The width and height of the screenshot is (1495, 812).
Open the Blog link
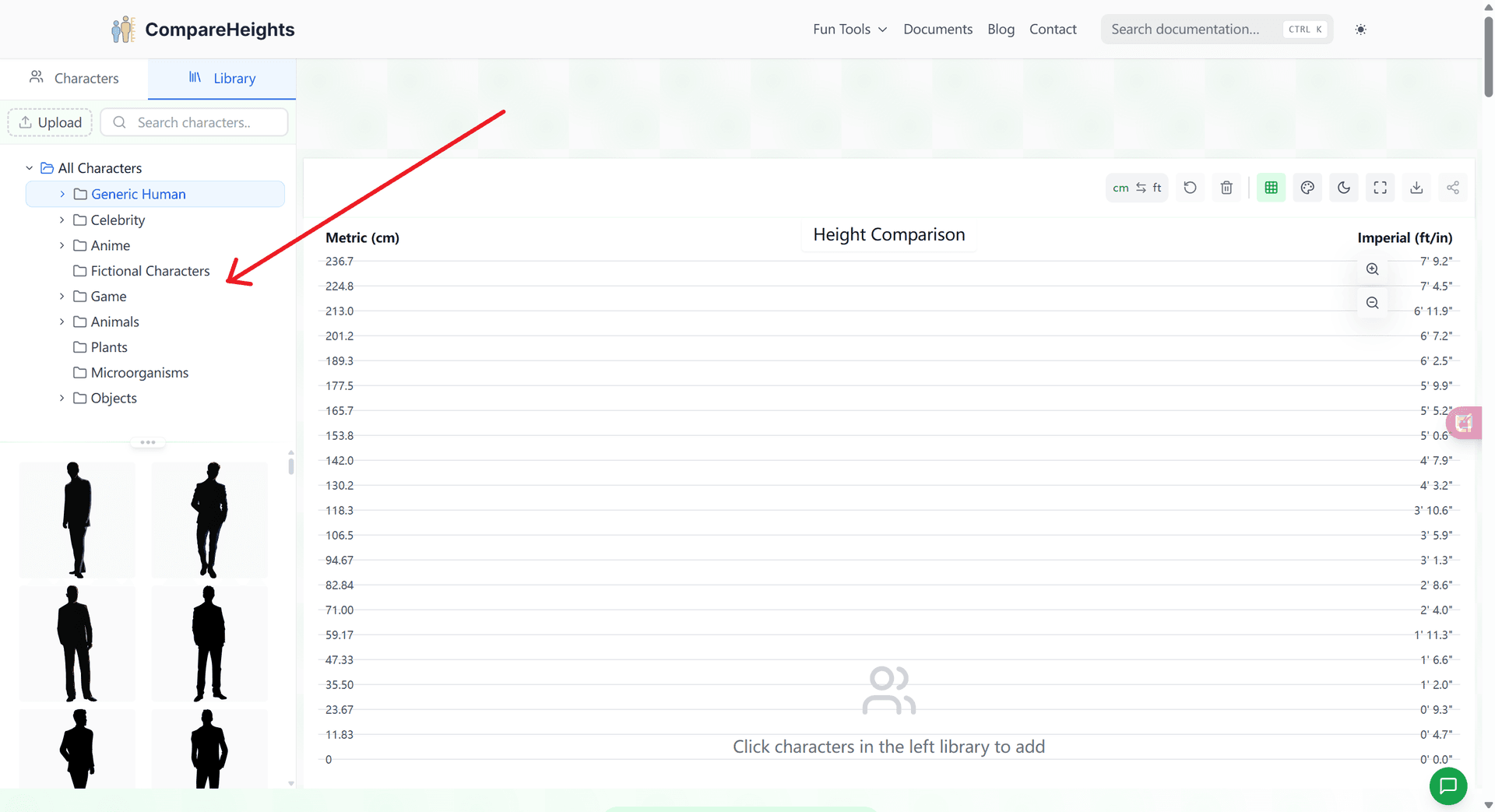tap(1001, 30)
